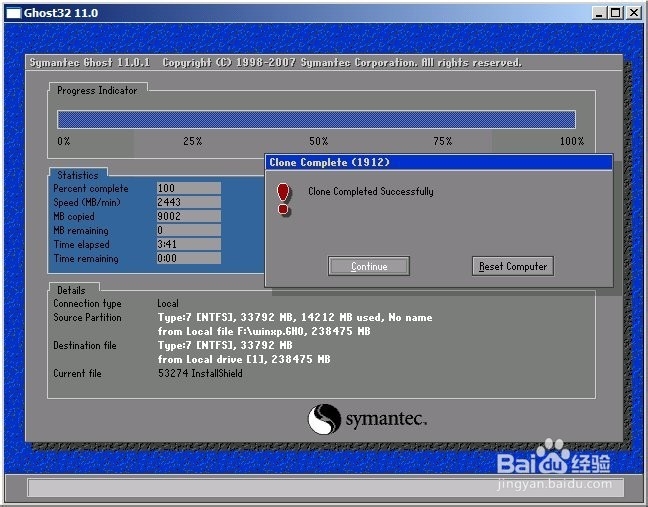Image resolution: width=648 pixels, height=507 pixels.
Task: Click the red exclamation mark icon
Action: [x=284, y=200]
